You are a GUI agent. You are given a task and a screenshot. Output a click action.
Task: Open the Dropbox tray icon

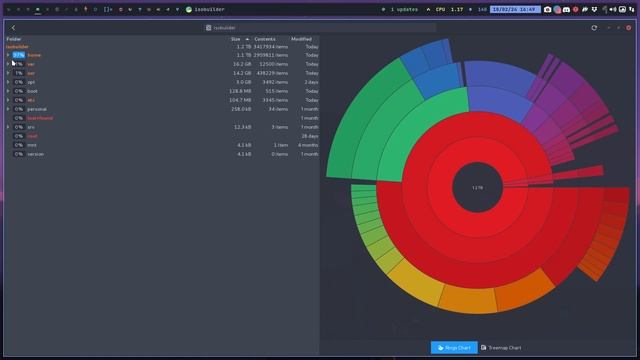coord(594,9)
